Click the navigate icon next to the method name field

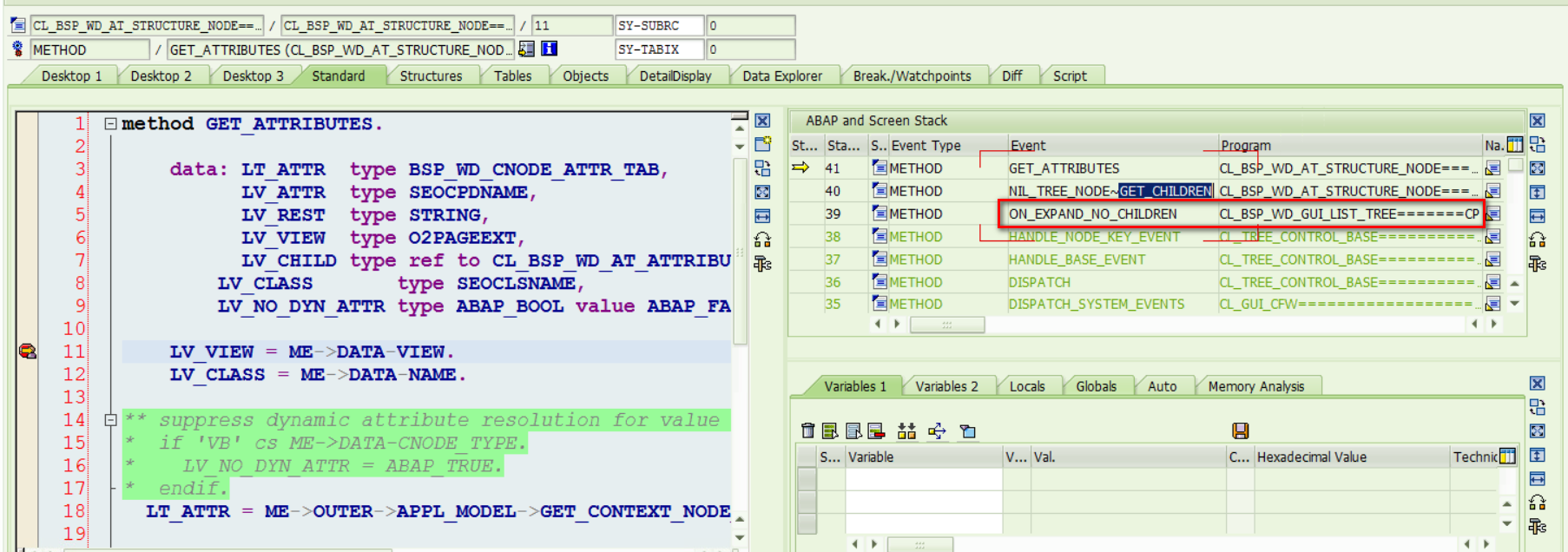[526, 49]
